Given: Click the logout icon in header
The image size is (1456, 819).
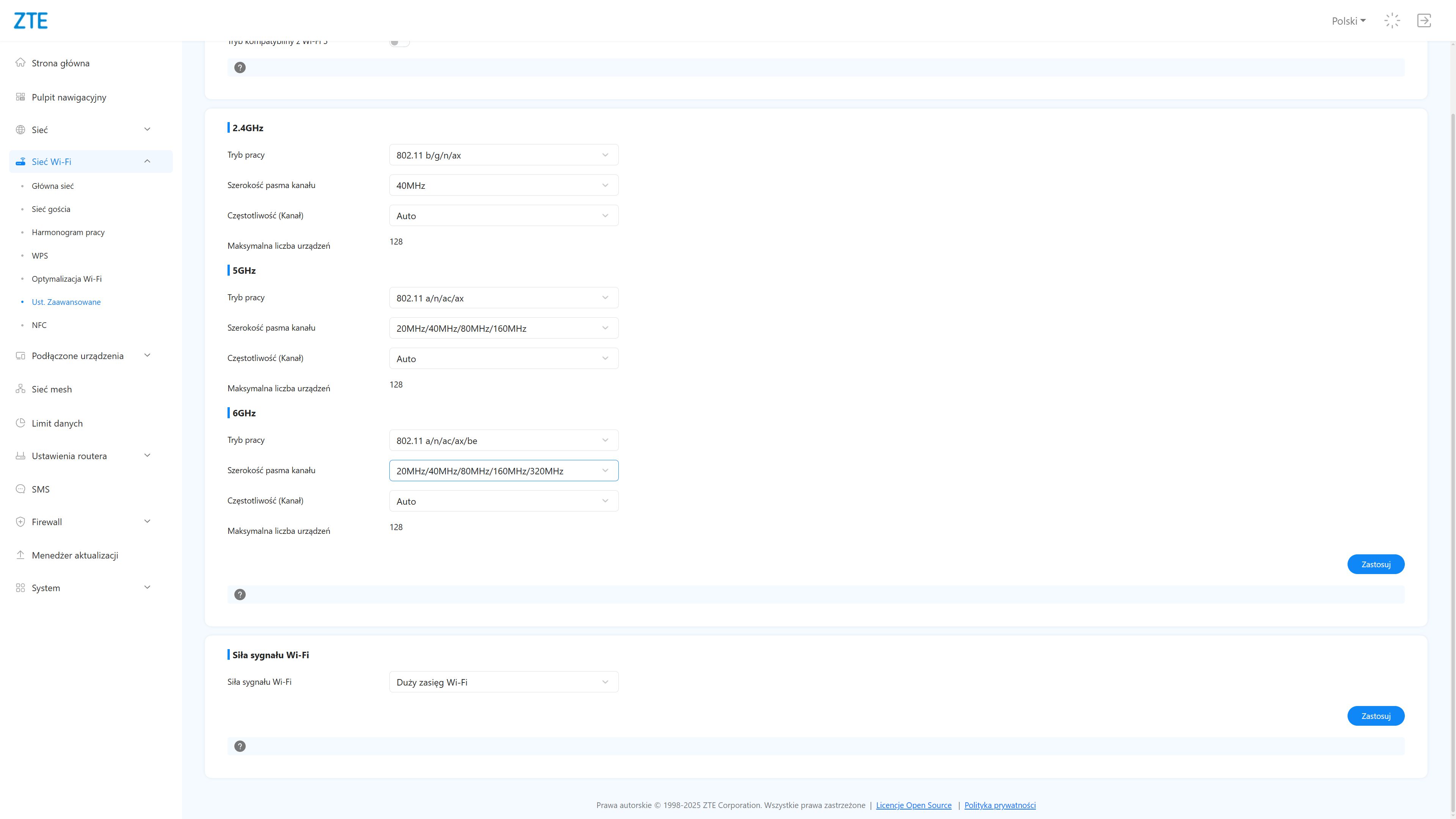Looking at the screenshot, I should click(x=1424, y=21).
